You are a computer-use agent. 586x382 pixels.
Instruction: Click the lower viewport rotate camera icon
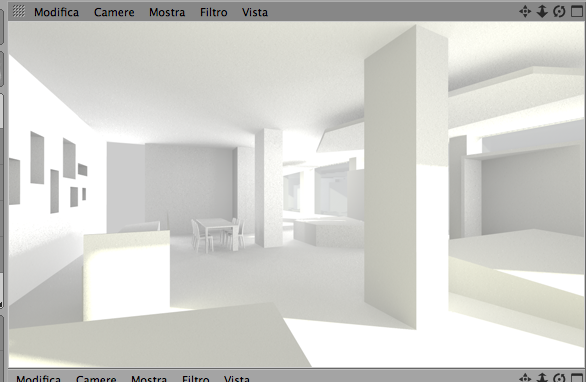(559, 378)
